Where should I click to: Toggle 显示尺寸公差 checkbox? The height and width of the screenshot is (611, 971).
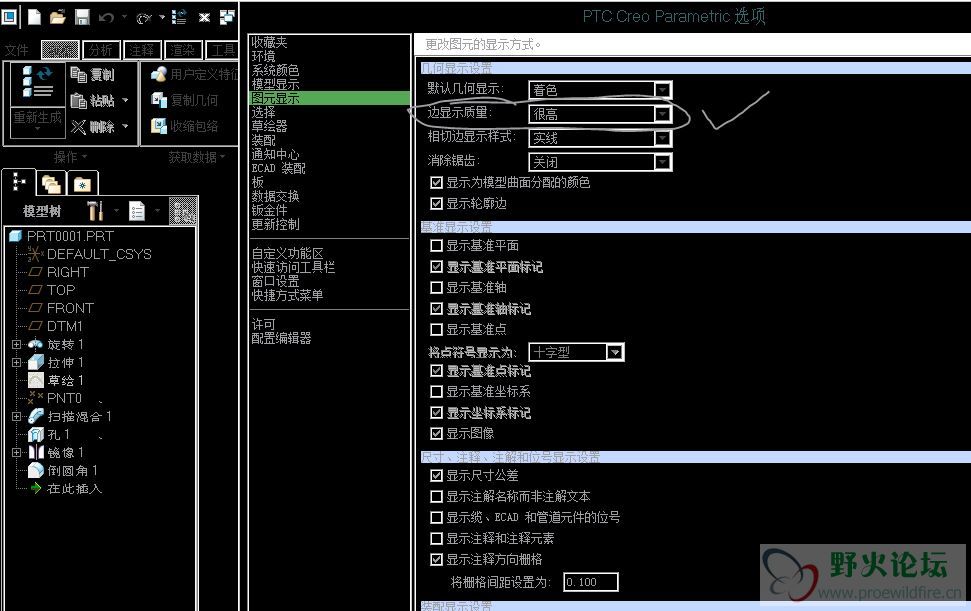tap(437, 475)
